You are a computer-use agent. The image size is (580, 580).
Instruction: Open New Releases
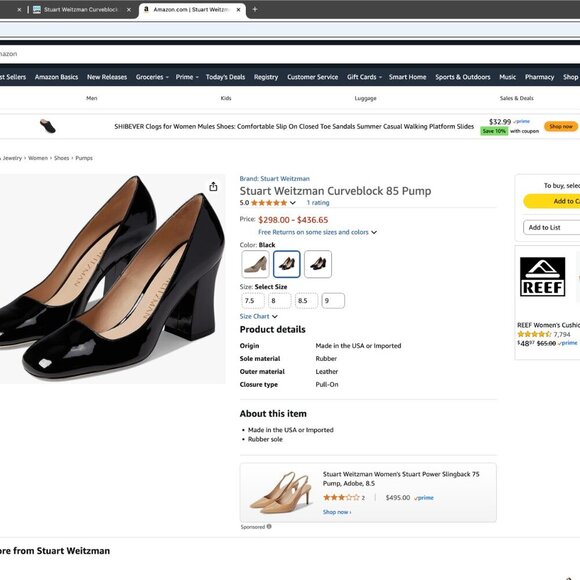click(x=107, y=77)
